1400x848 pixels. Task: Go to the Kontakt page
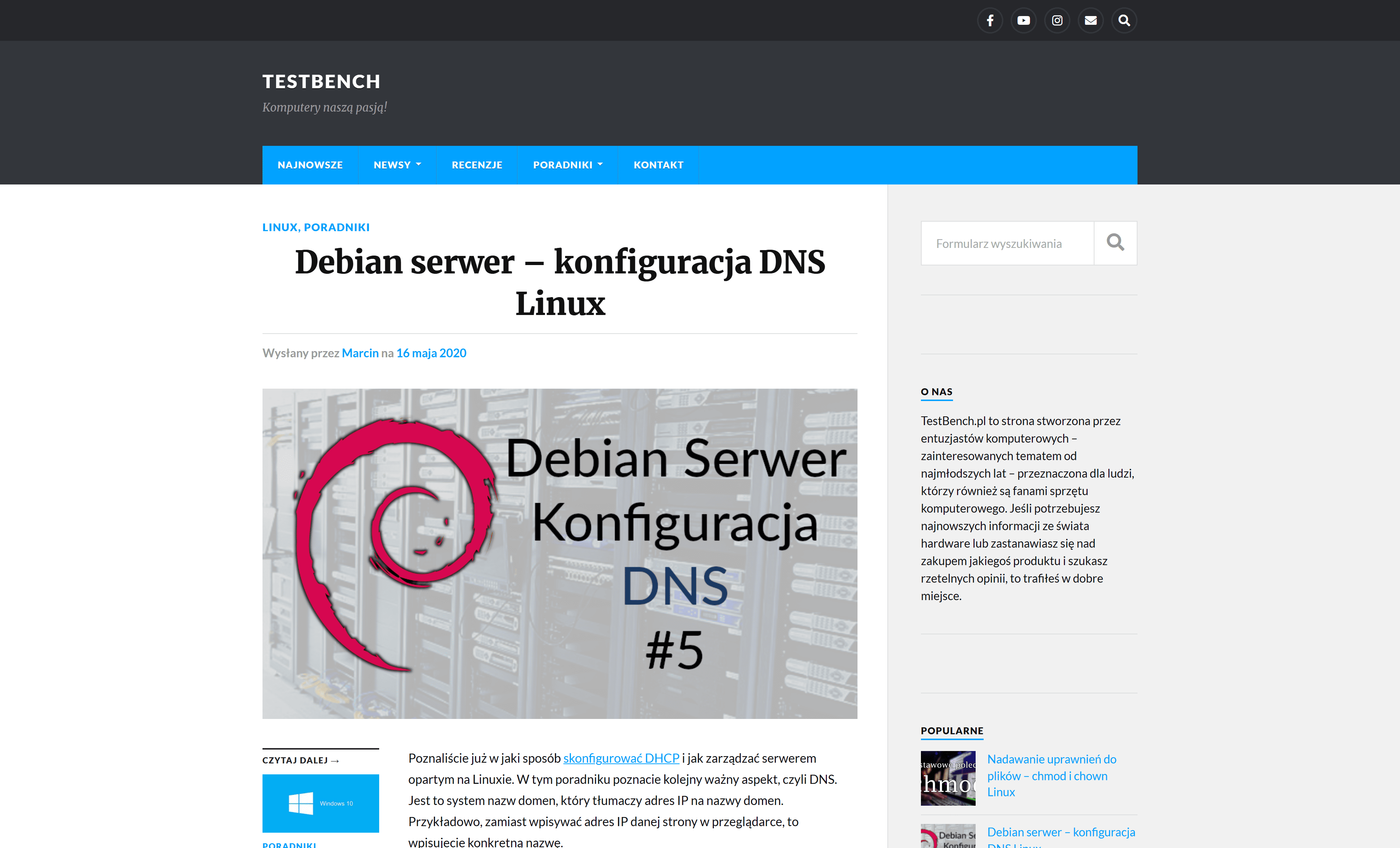click(x=658, y=165)
